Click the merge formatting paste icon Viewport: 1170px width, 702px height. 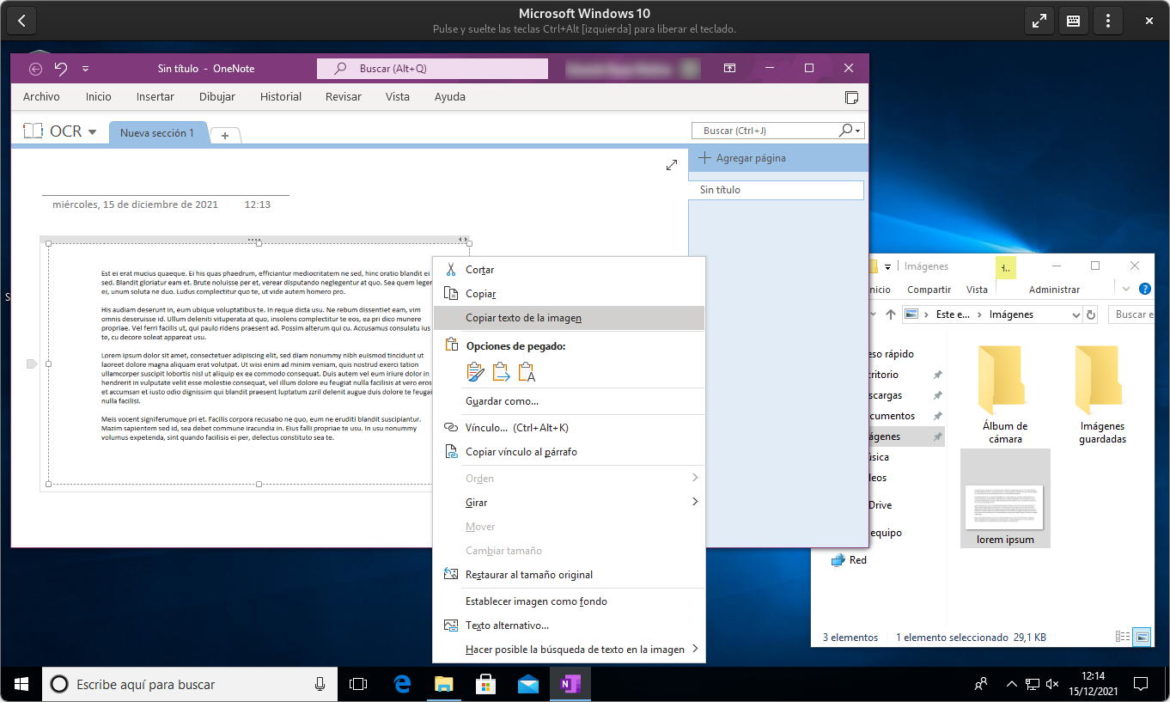[x=501, y=371]
